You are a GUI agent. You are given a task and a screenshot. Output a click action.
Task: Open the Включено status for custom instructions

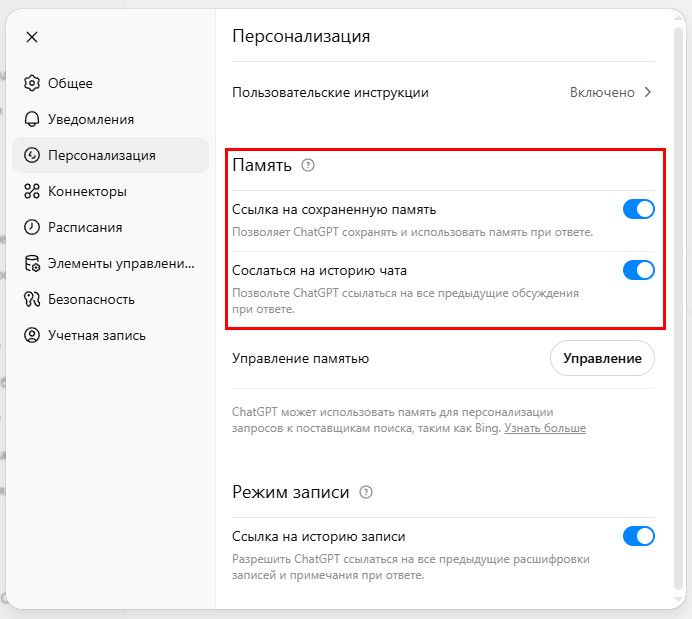602,92
